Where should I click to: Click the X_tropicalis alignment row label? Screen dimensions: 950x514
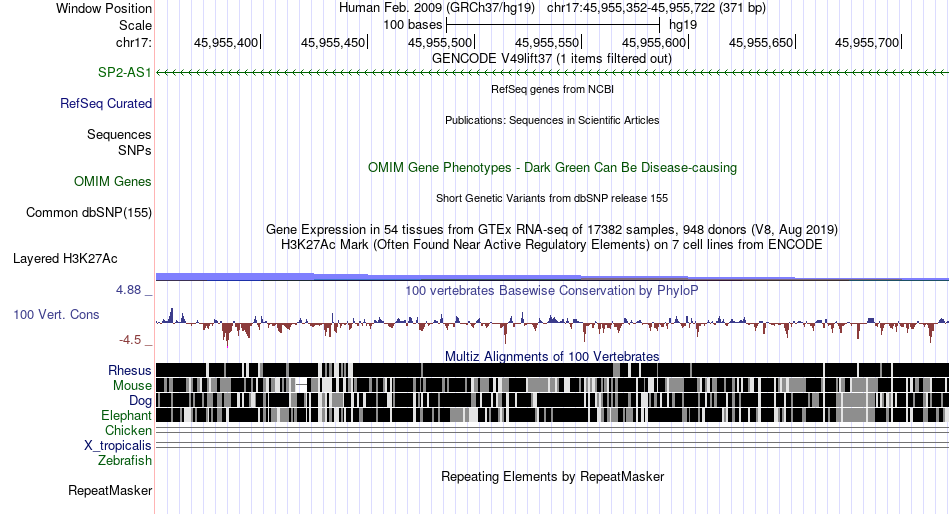[118, 446]
